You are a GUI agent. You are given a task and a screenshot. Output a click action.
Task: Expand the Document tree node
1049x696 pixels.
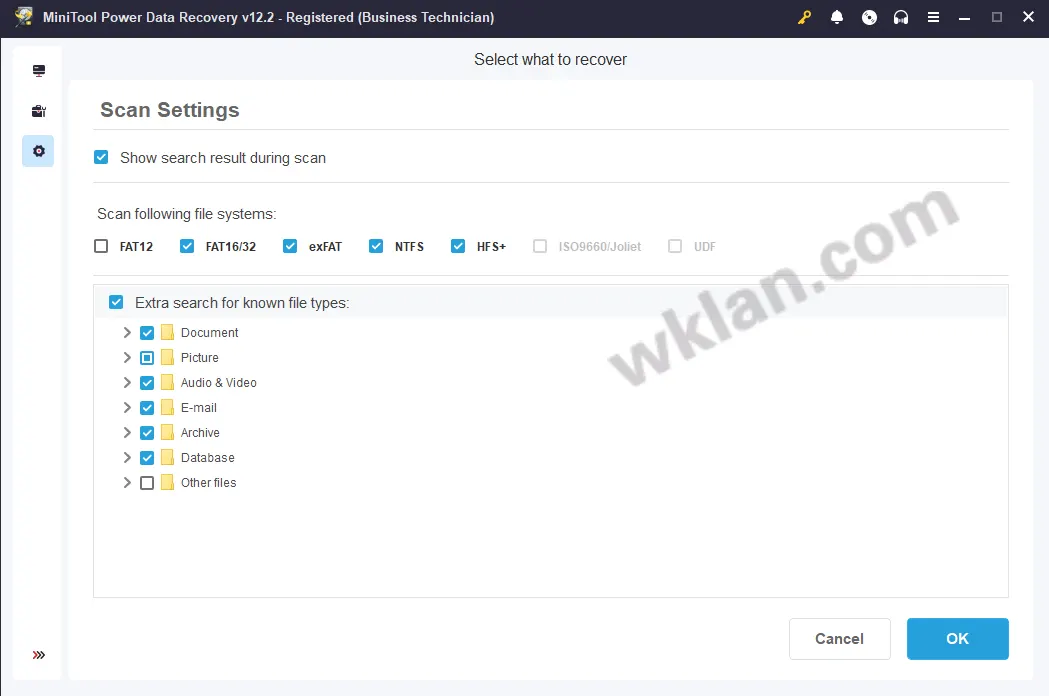tap(127, 333)
